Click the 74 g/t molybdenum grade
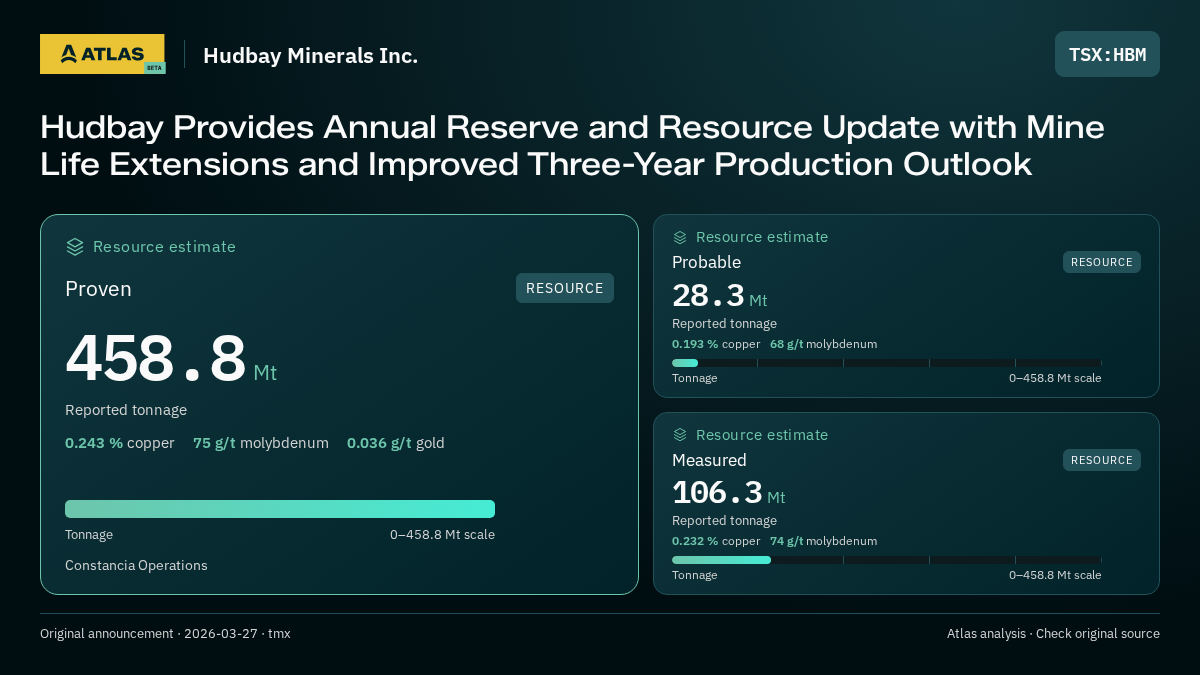 click(x=823, y=541)
